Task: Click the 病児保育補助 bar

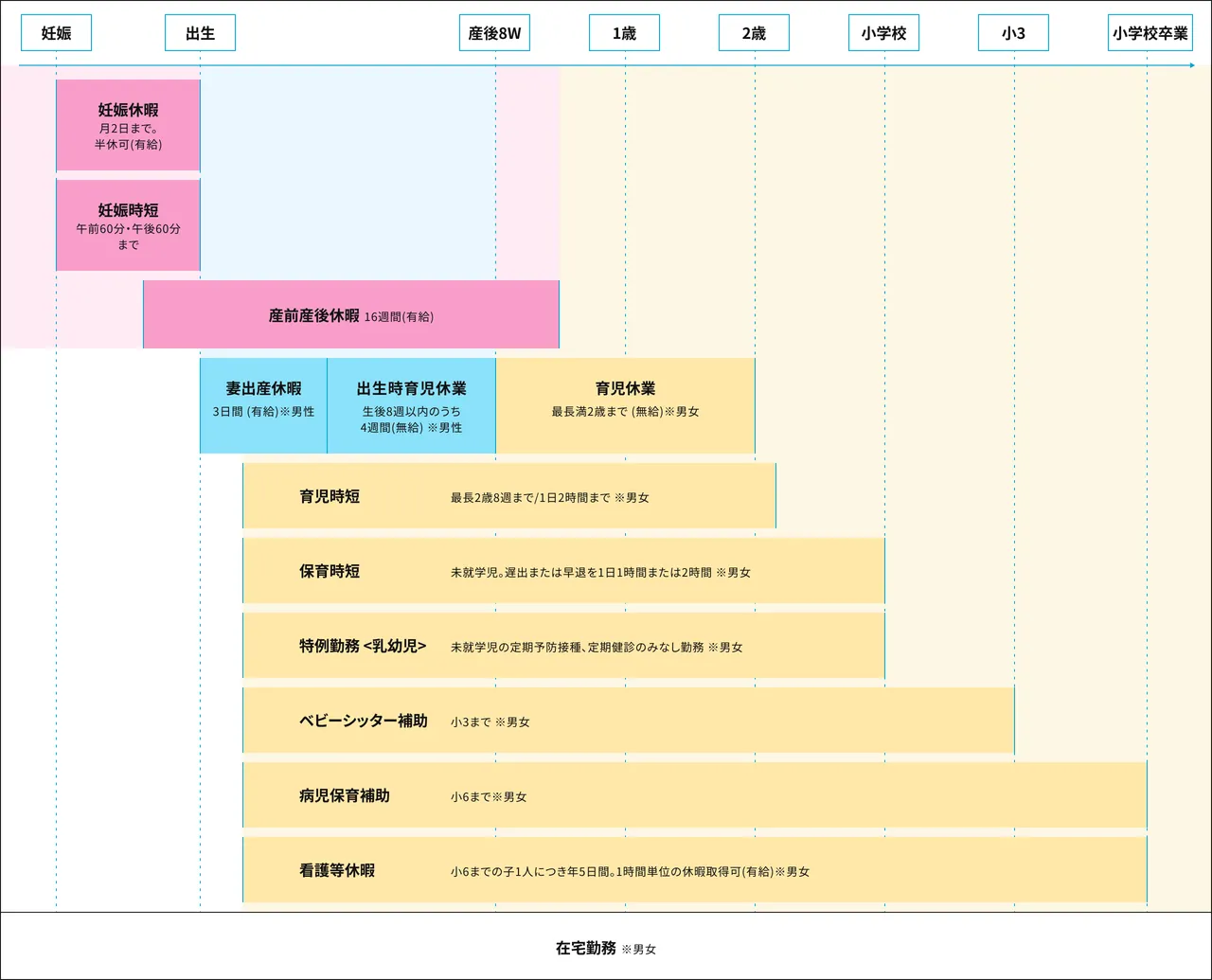Action: point(694,794)
